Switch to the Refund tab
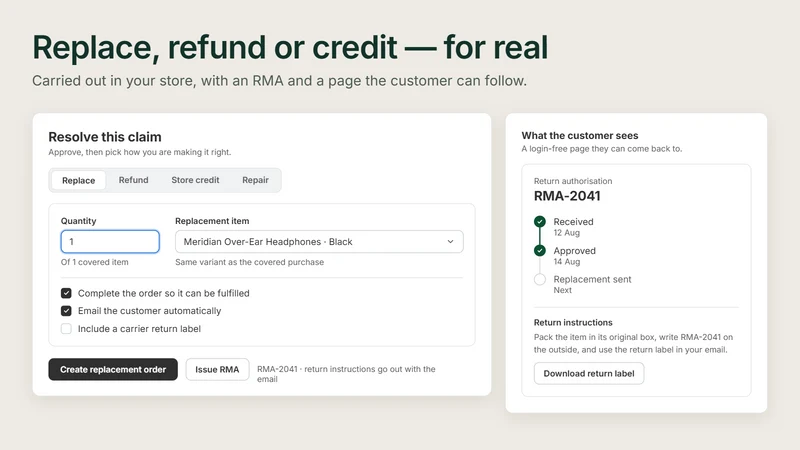Viewport: 800px width, 450px height. pyautogui.click(x=134, y=180)
